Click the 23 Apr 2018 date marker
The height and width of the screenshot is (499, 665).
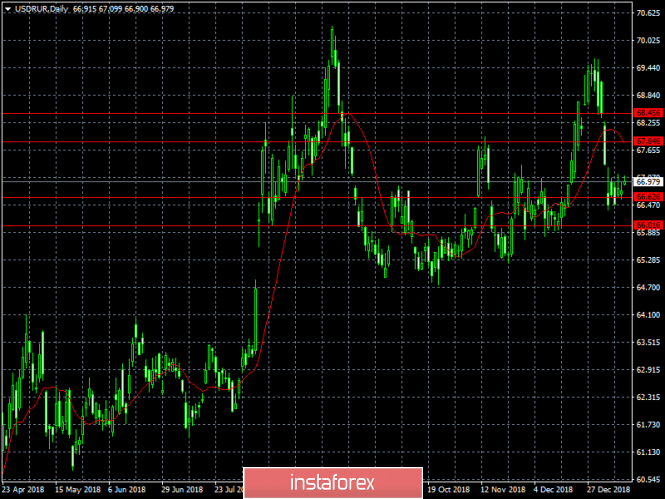point(23,489)
